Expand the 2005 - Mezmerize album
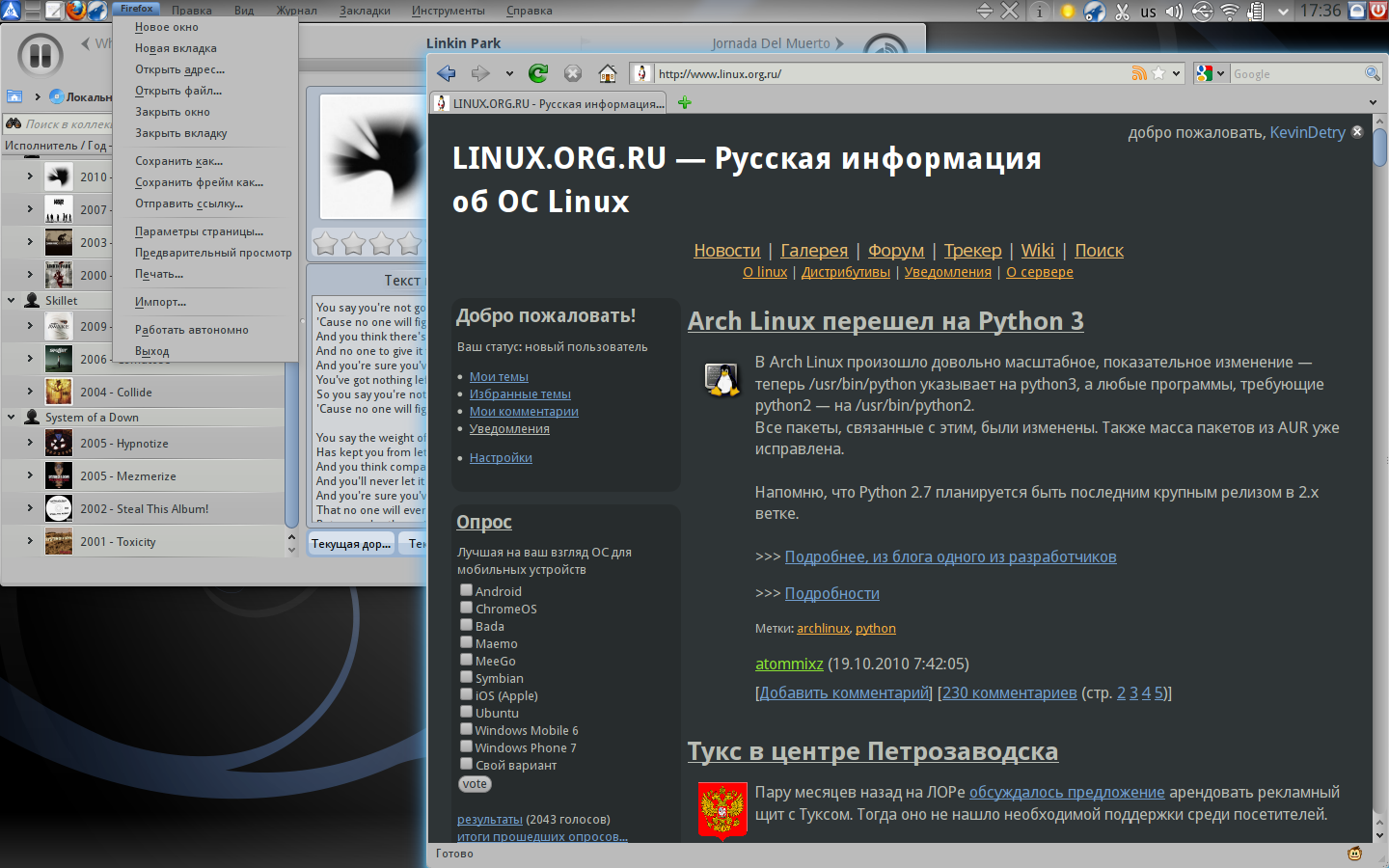This screenshot has width=1389, height=868. [30, 475]
